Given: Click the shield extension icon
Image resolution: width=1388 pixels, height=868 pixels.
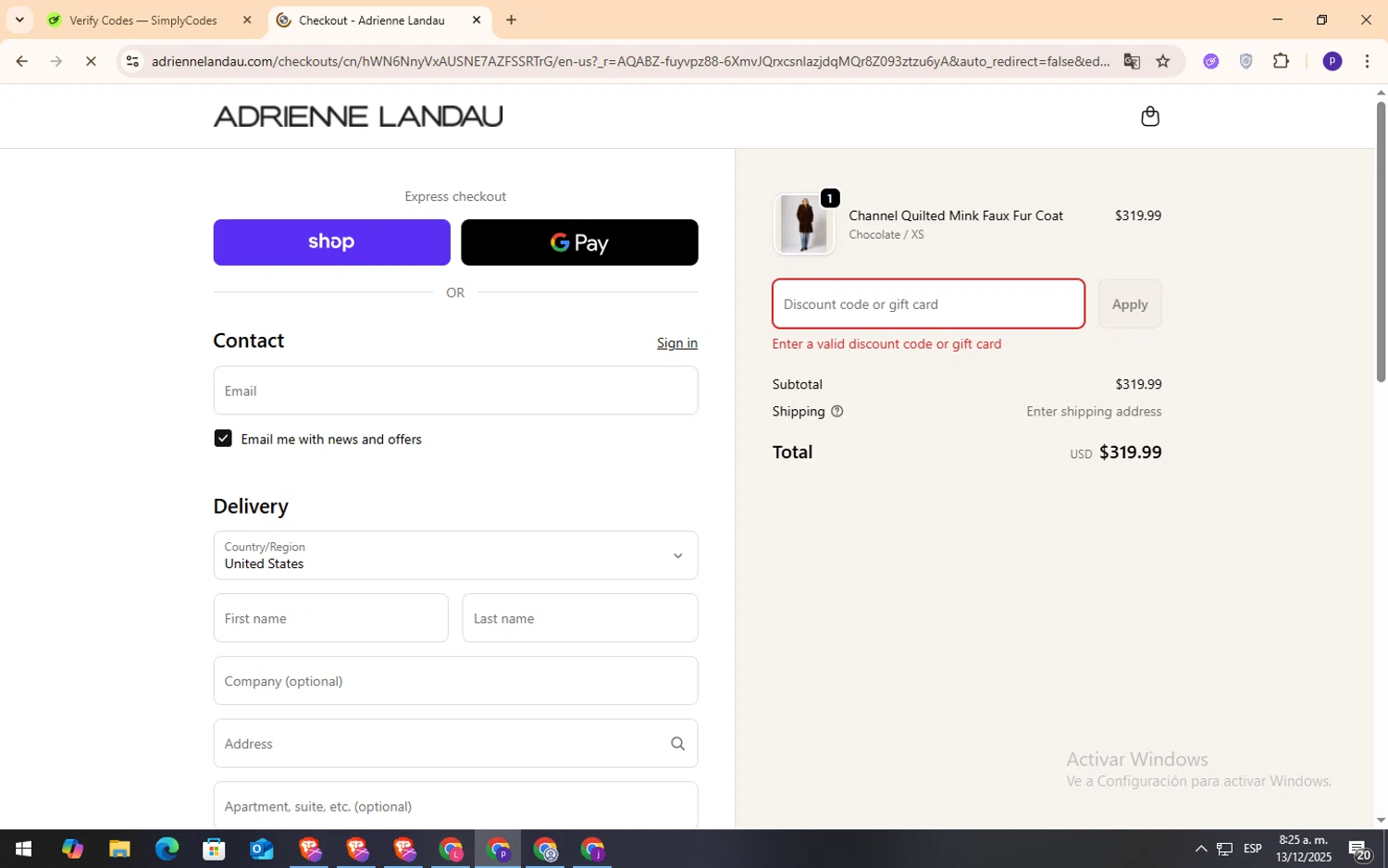Looking at the screenshot, I should tap(1245, 61).
